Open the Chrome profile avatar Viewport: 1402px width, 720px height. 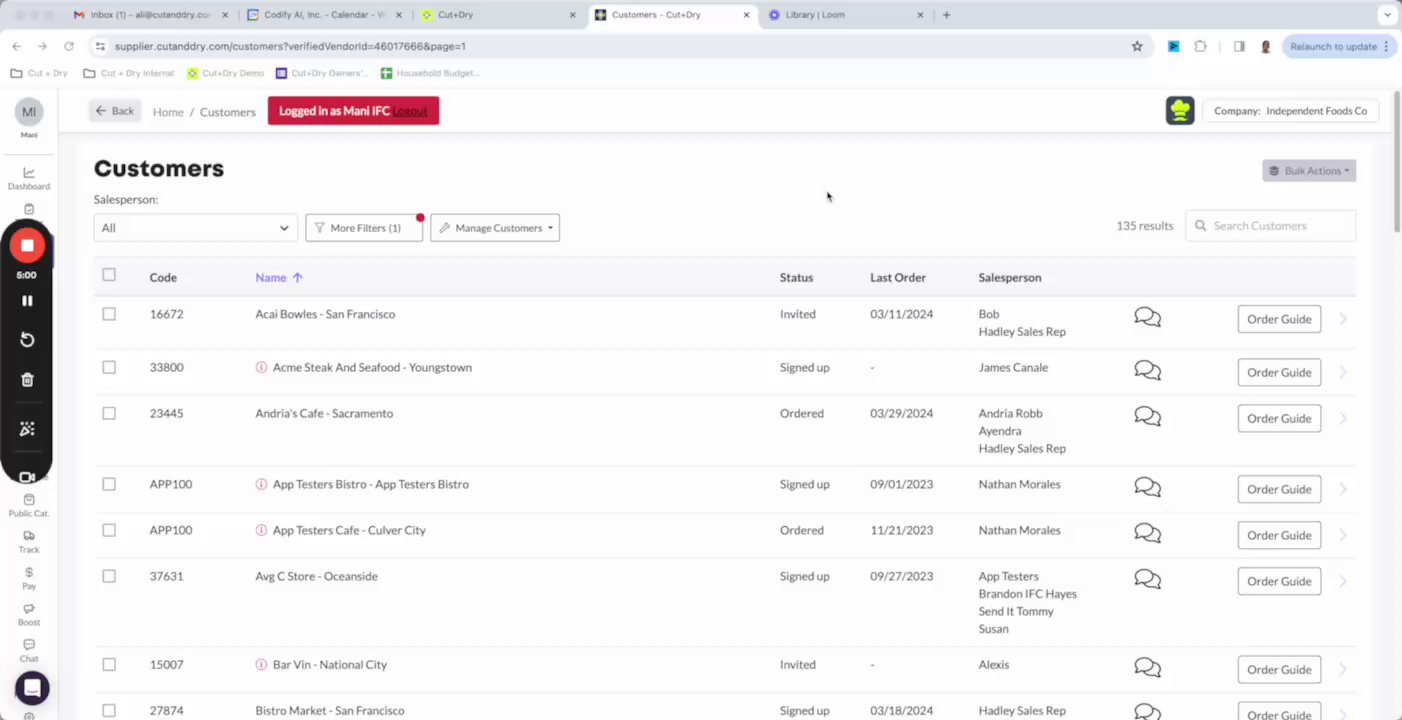[1265, 46]
